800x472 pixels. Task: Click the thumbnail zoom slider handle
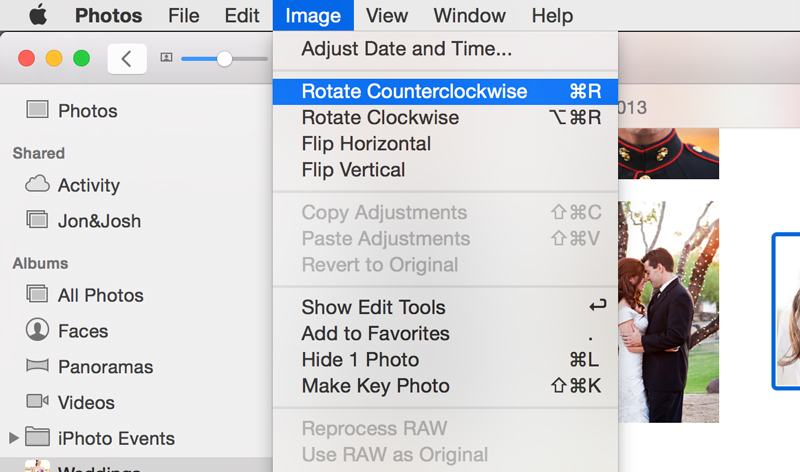coord(224,59)
